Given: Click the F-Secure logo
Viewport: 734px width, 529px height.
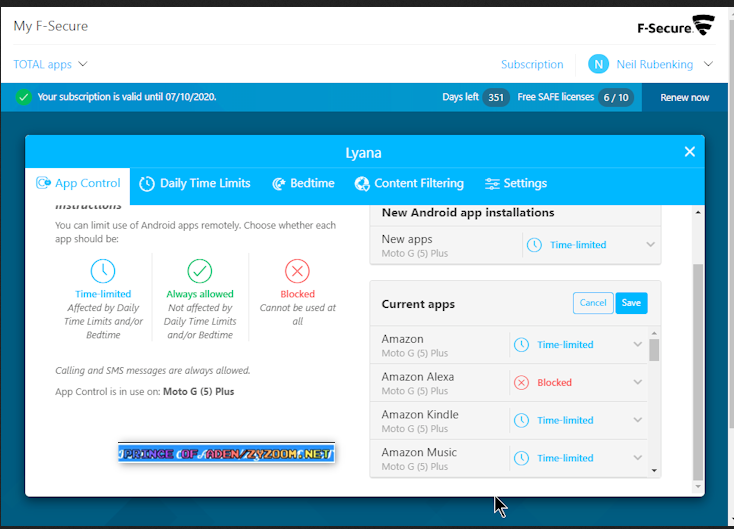Looking at the screenshot, I should pyautogui.click(x=676, y=26).
